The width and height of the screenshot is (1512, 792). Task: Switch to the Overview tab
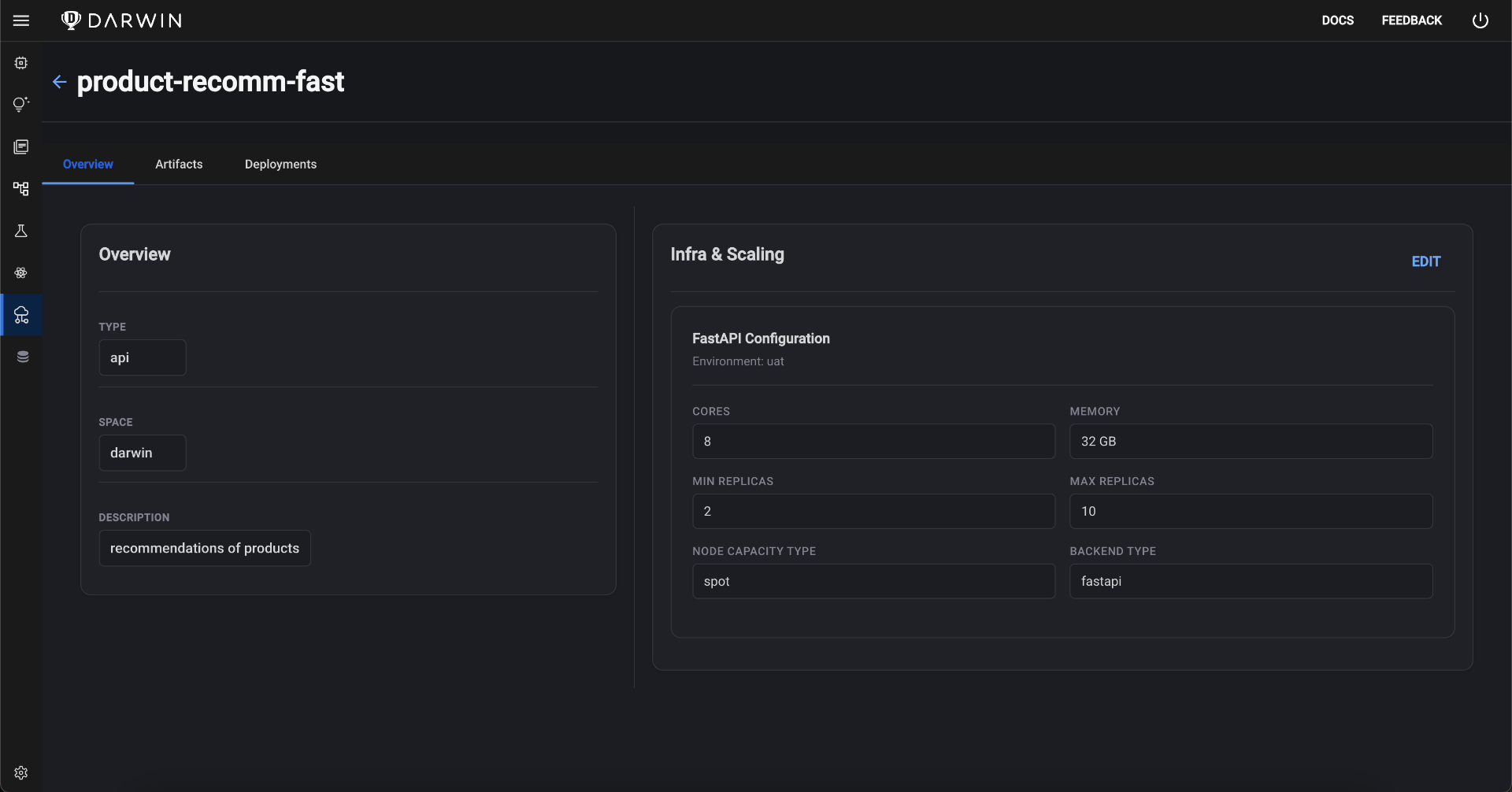coord(88,165)
